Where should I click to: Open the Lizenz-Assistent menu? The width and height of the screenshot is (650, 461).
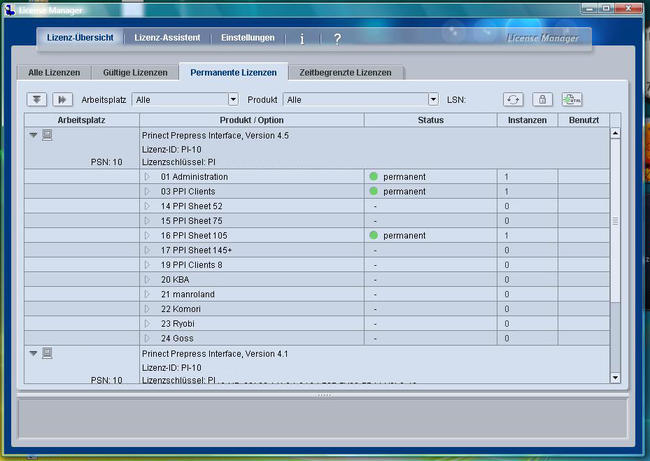point(167,38)
